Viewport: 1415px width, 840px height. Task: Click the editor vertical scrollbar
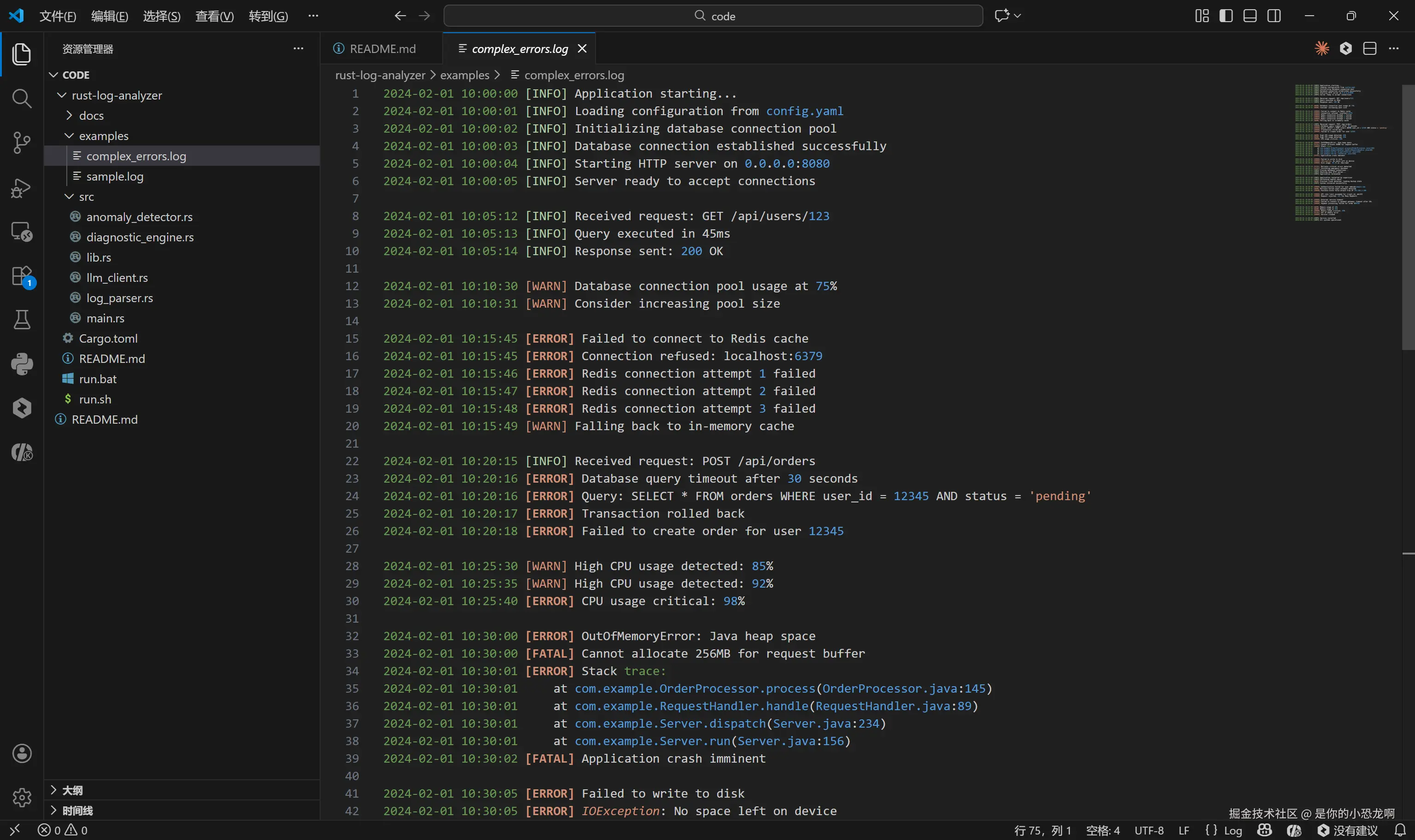coord(1408,217)
